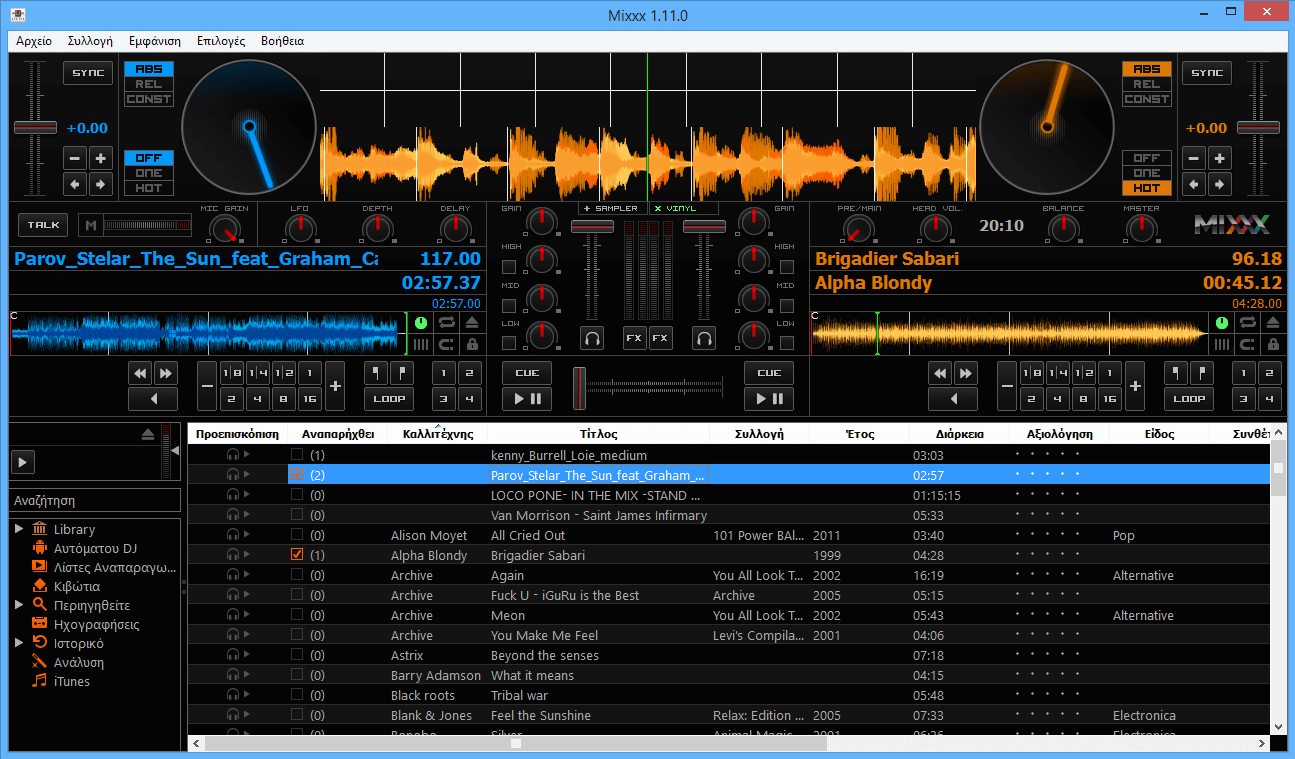Toggle repeat icon on the orange deck
This screenshot has height=759, width=1295.
pyautogui.click(x=1247, y=322)
